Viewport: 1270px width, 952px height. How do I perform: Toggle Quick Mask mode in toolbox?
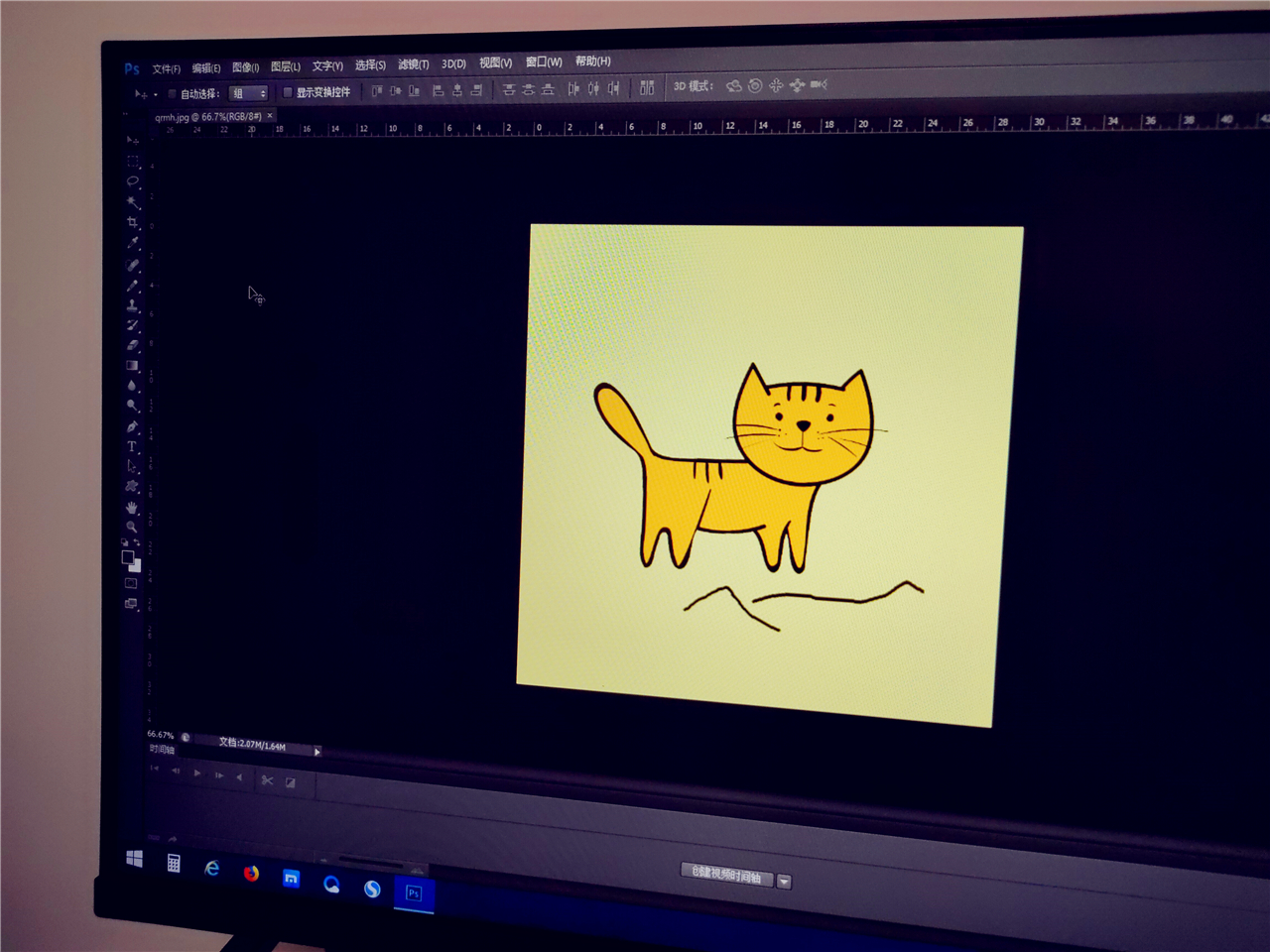pyautogui.click(x=131, y=584)
